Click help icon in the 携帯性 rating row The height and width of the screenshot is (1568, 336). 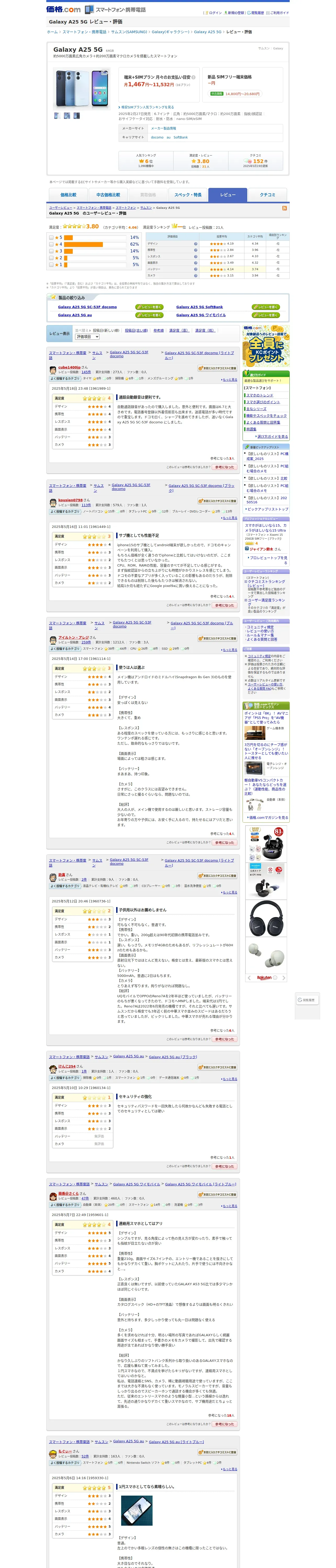(x=195, y=250)
